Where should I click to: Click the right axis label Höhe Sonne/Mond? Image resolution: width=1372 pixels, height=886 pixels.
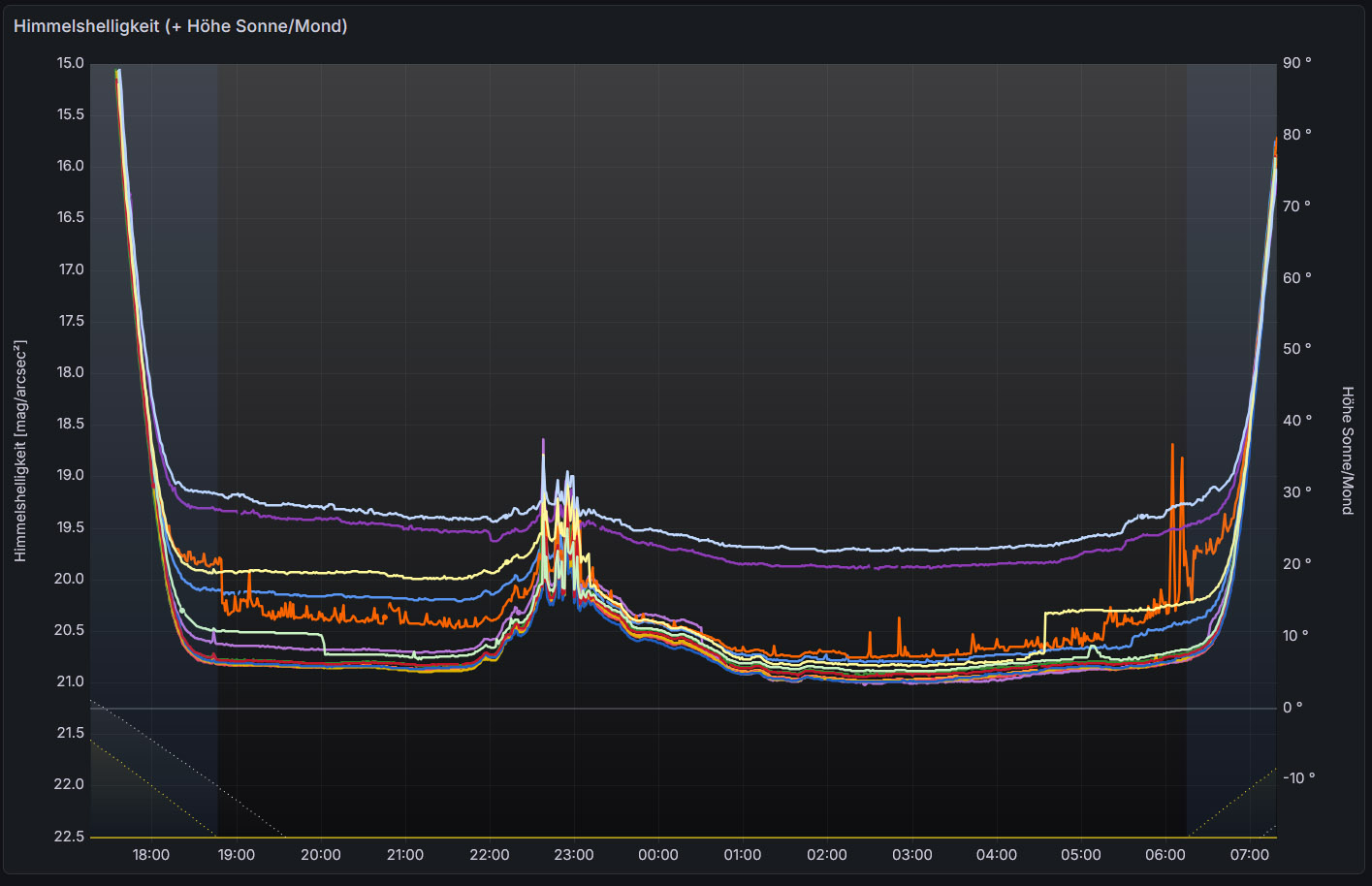tap(1347, 451)
